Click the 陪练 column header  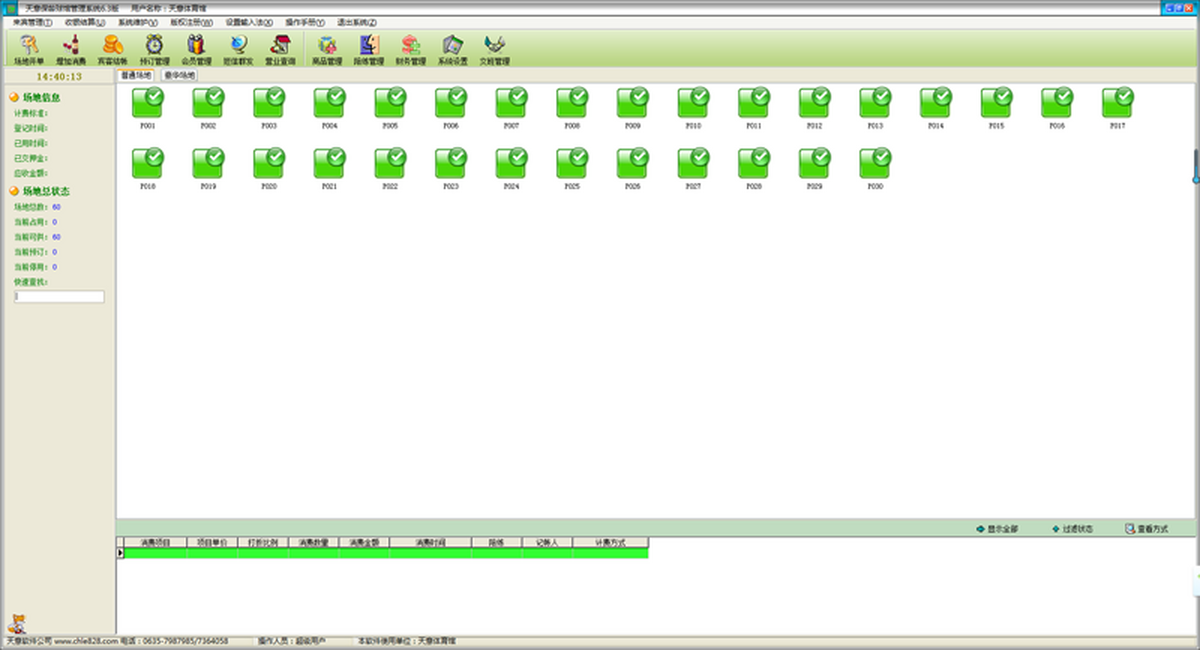pos(496,542)
